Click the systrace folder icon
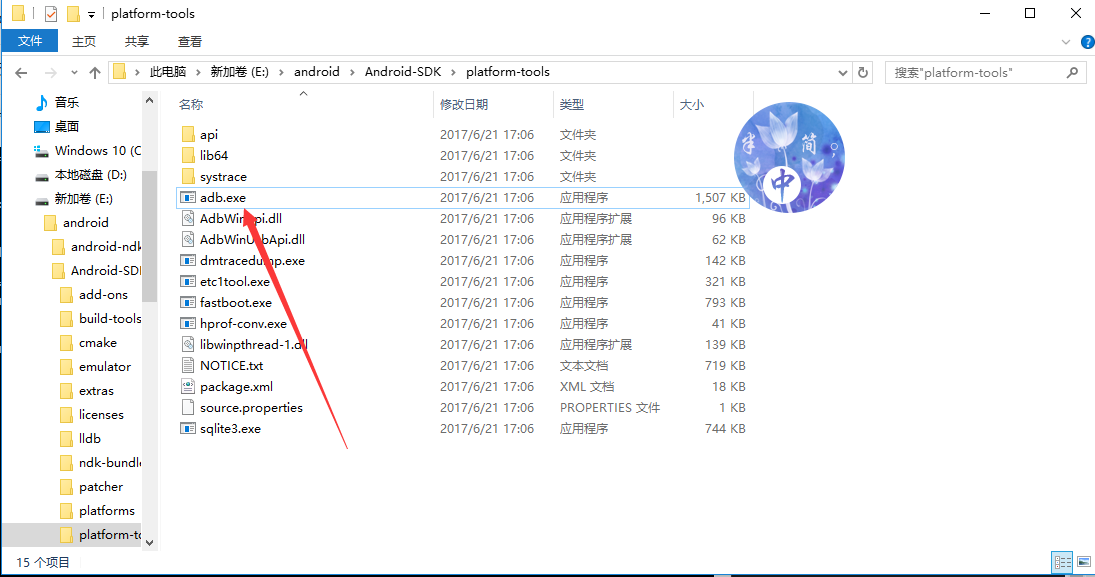Viewport: 1095px width, 577px height. coord(187,176)
